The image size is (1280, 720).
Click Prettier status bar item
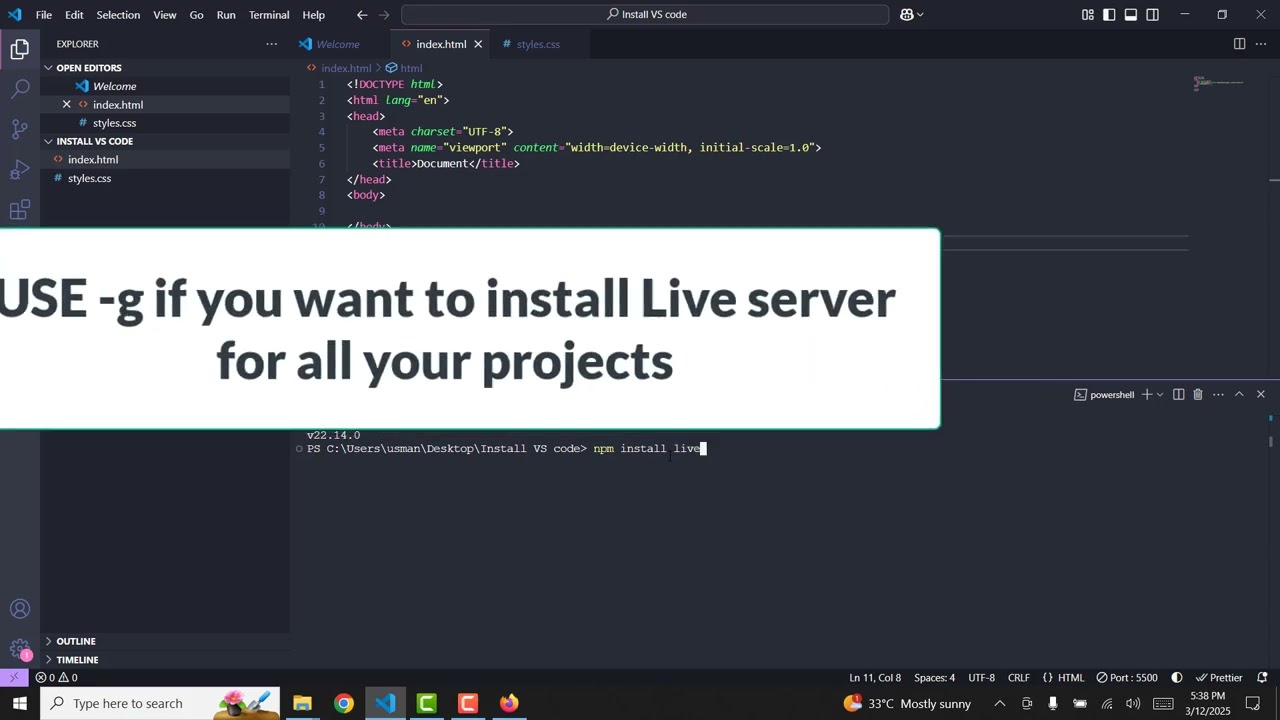[x=1219, y=677]
